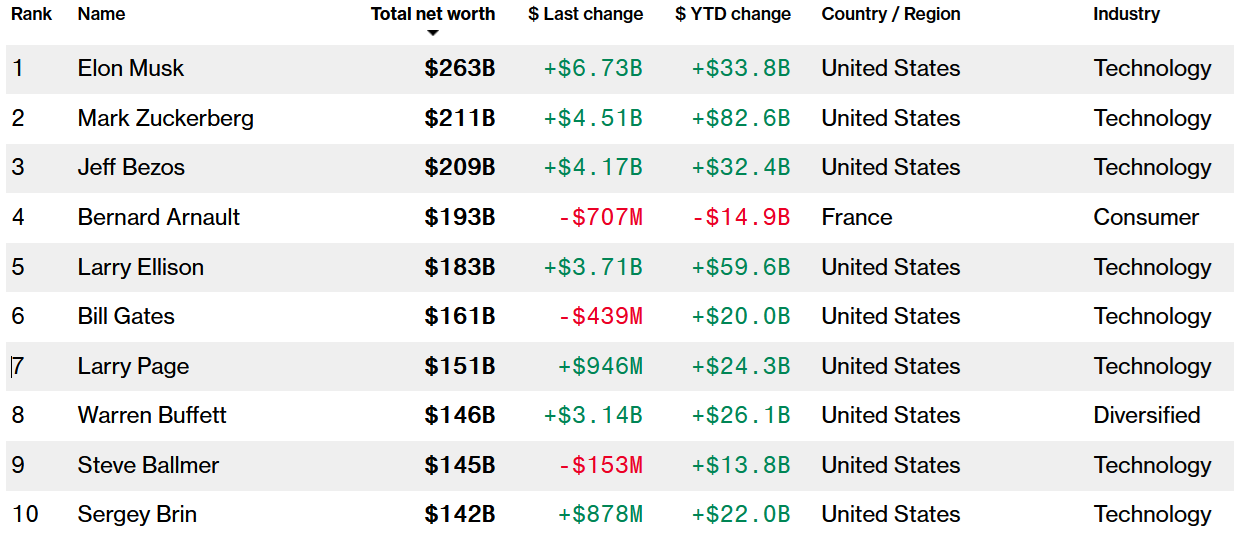Image resolution: width=1234 pixels, height=533 pixels.
Task: Click the France country cell
Action: click(x=857, y=217)
